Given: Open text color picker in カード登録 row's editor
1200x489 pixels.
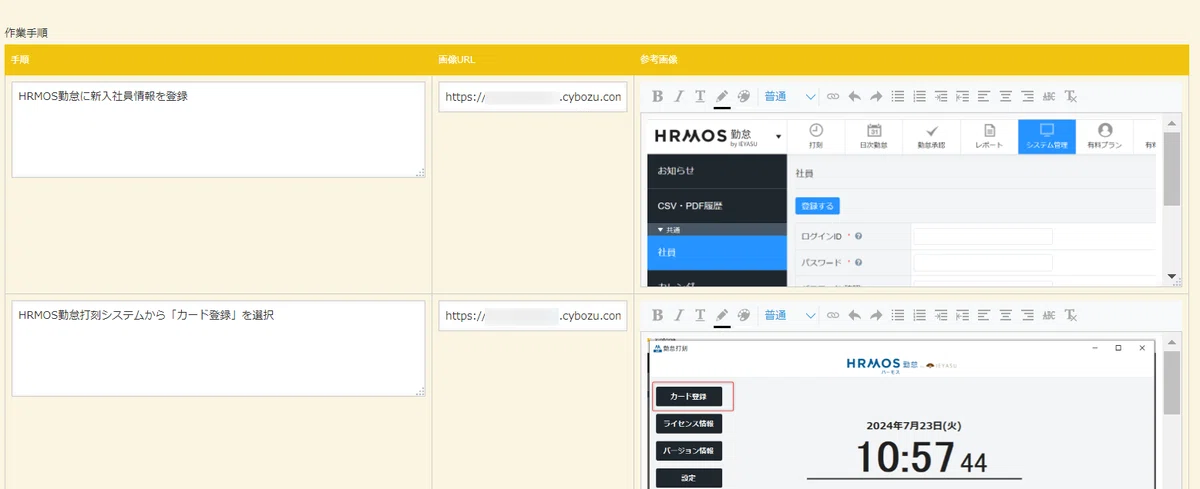Looking at the screenshot, I should tap(722, 315).
